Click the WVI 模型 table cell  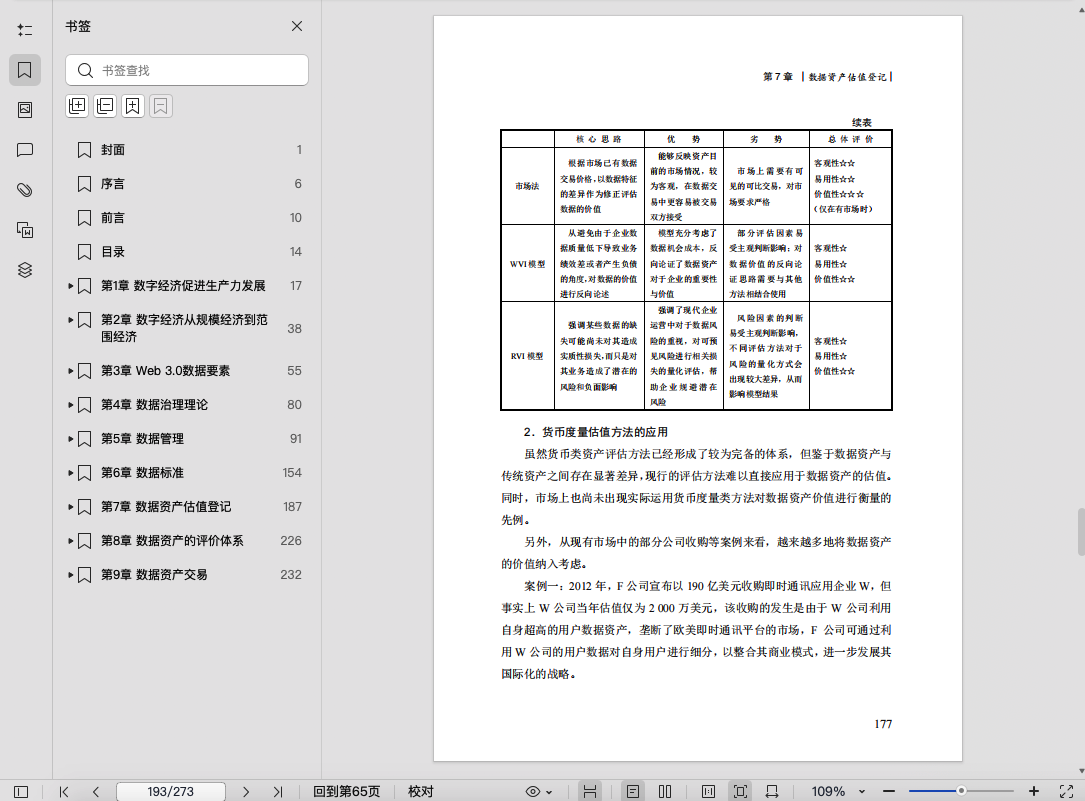pos(527,264)
